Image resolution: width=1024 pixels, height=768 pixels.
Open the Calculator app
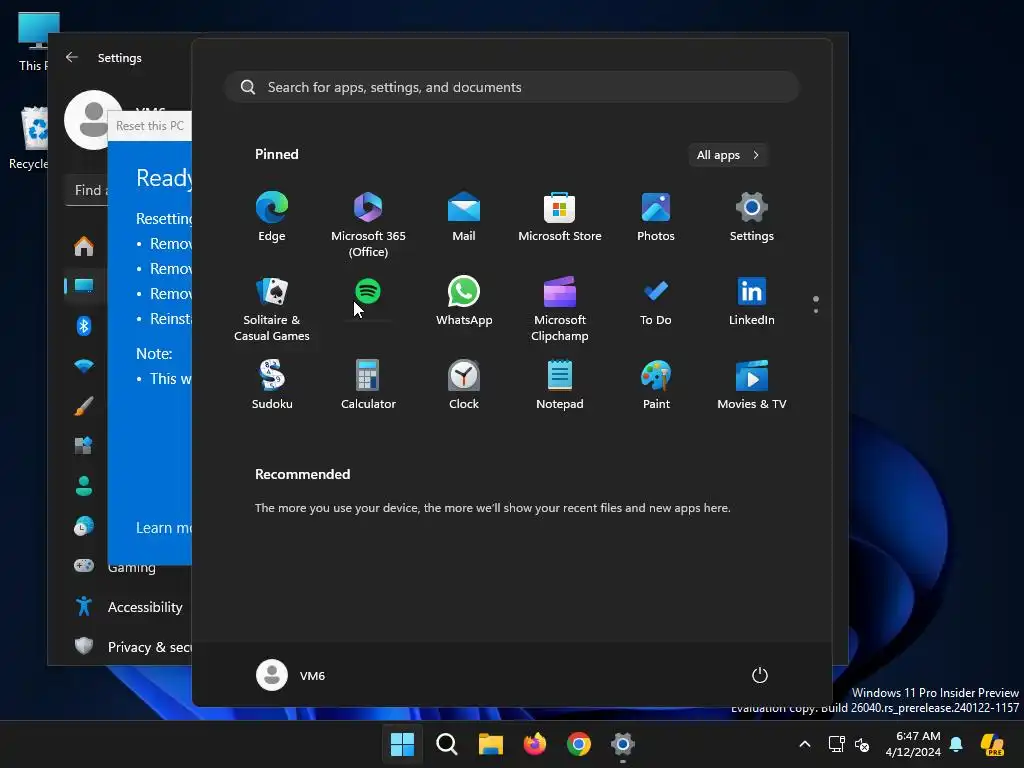368,385
